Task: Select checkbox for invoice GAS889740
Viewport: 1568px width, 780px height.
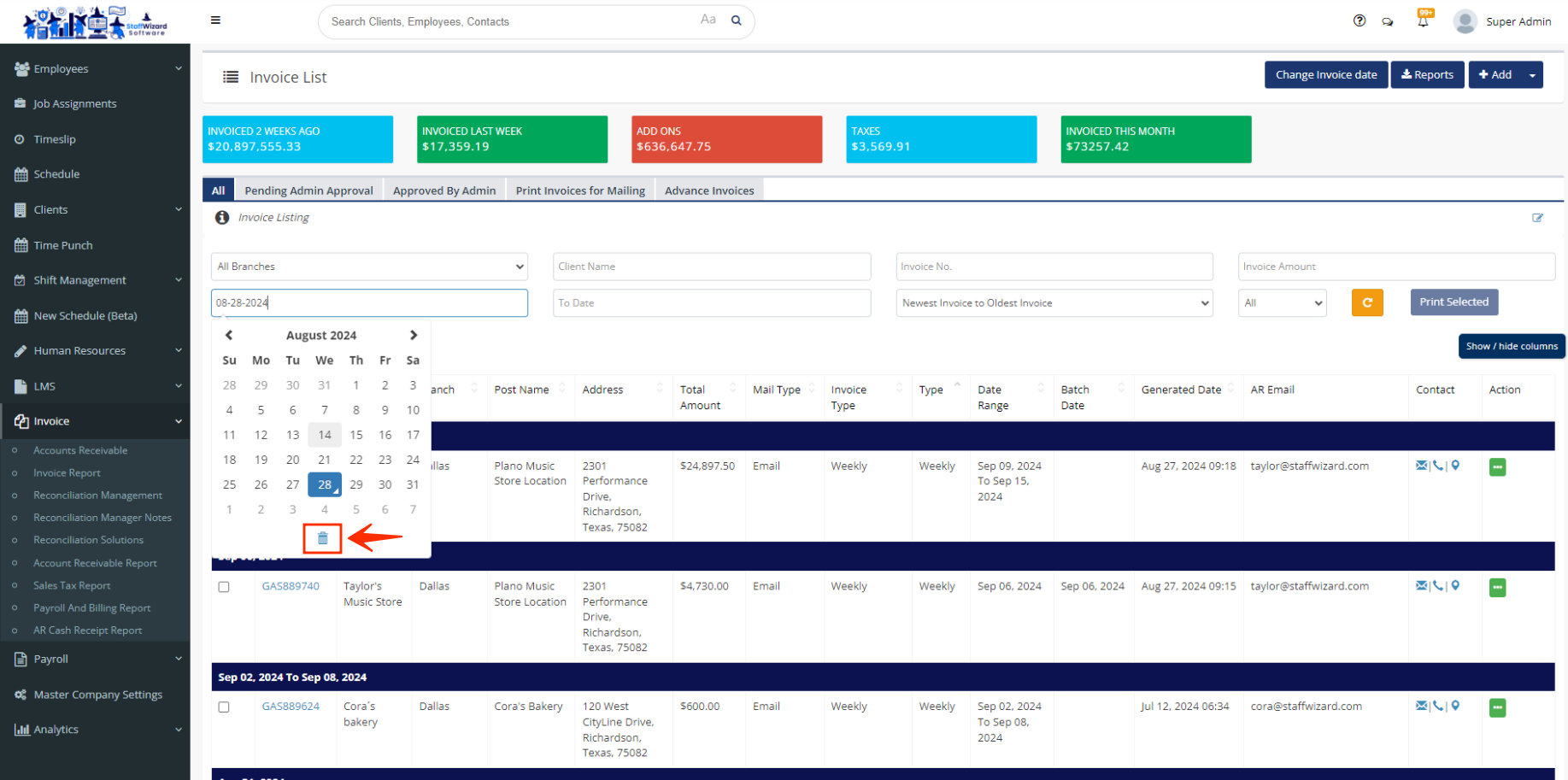Action: (224, 587)
